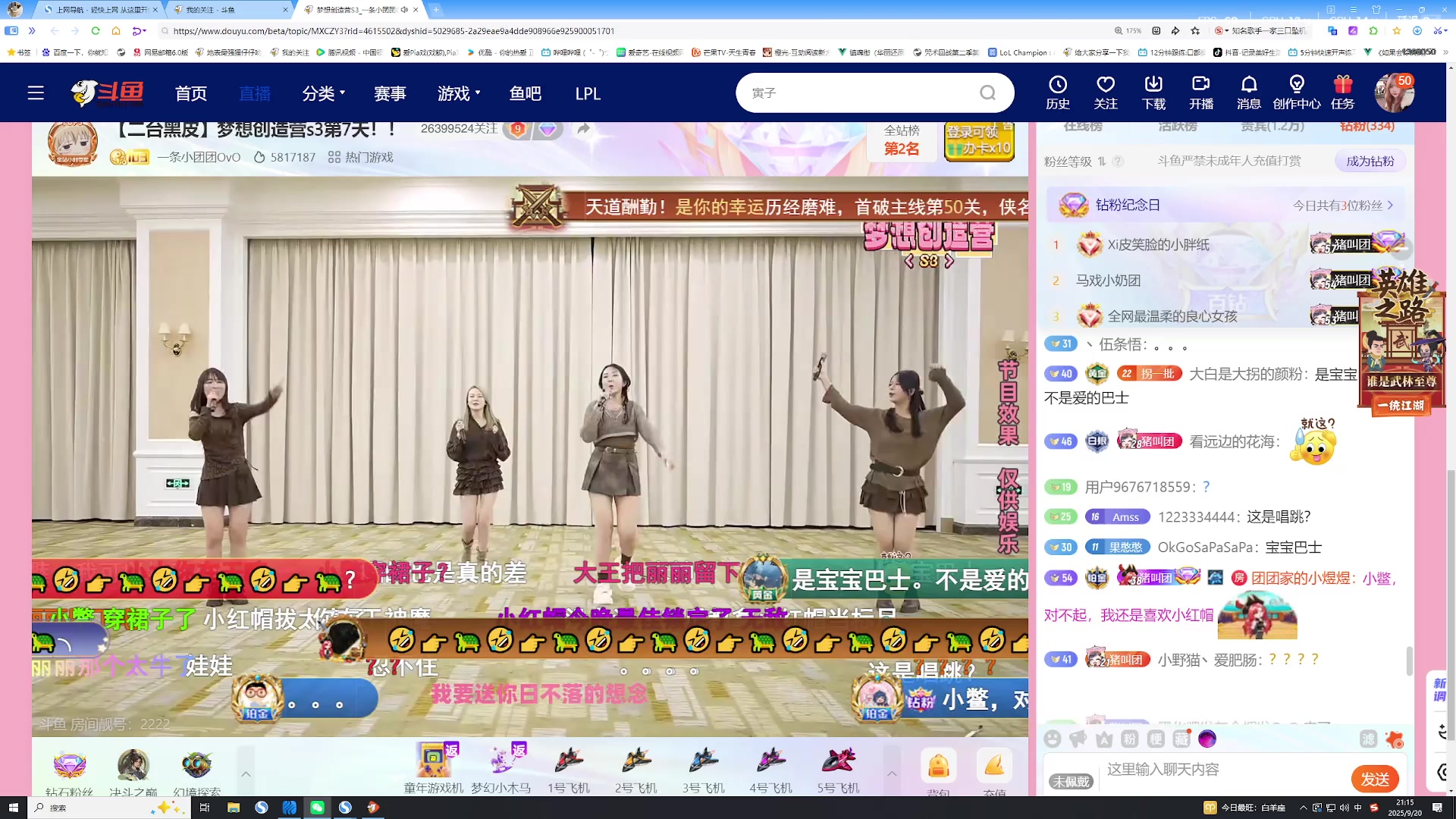This screenshot has height=819, width=1456.
Task: Click chat panel scrollbar thumb
Action: click(1410, 661)
